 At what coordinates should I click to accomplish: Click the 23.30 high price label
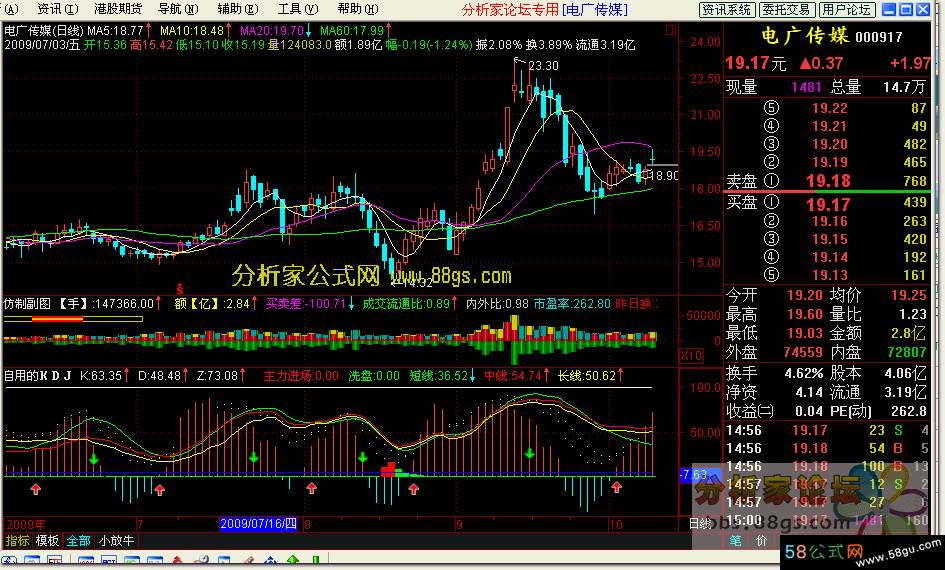coord(543,66)
